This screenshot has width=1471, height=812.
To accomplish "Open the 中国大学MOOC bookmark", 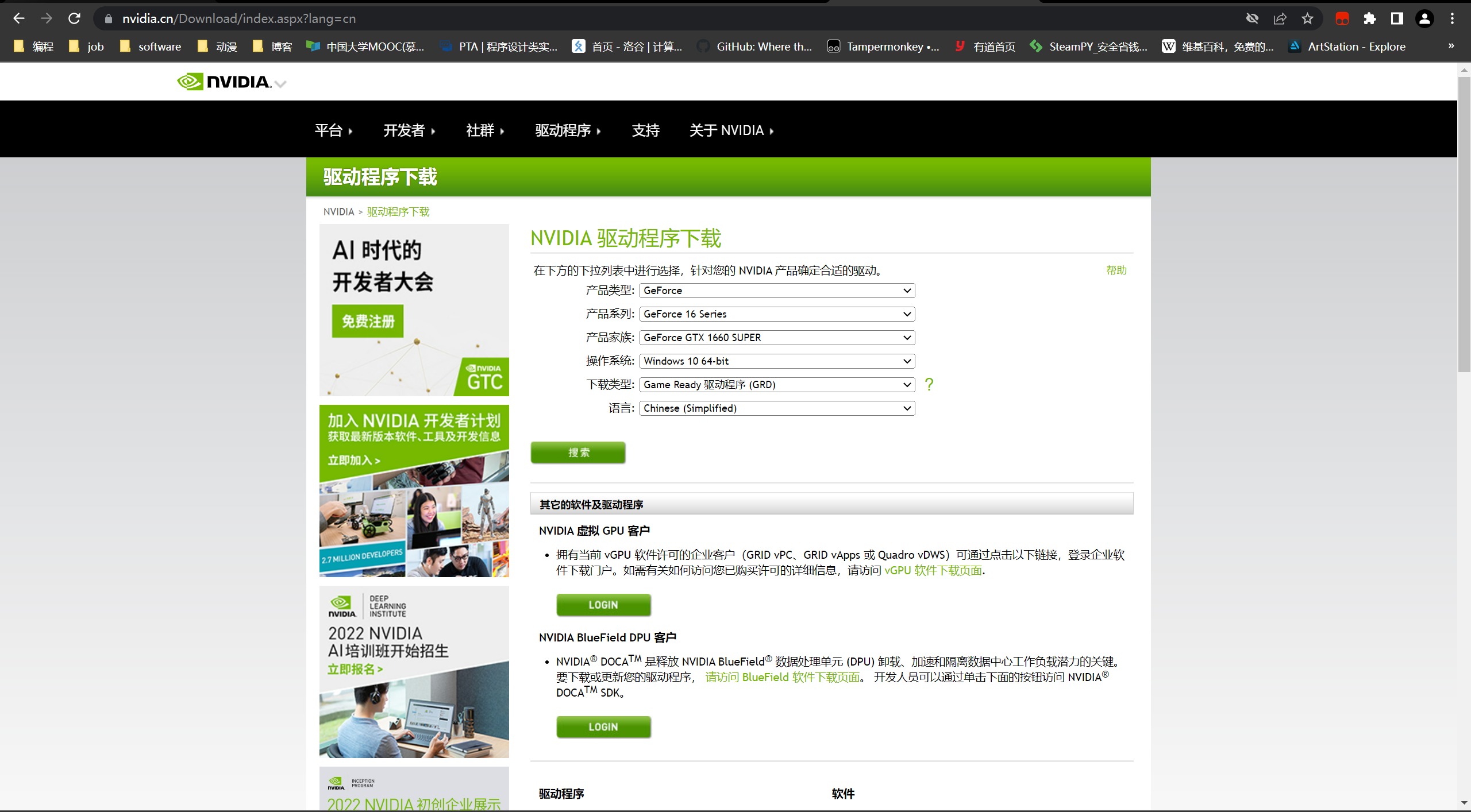I will tap(365, 46).
